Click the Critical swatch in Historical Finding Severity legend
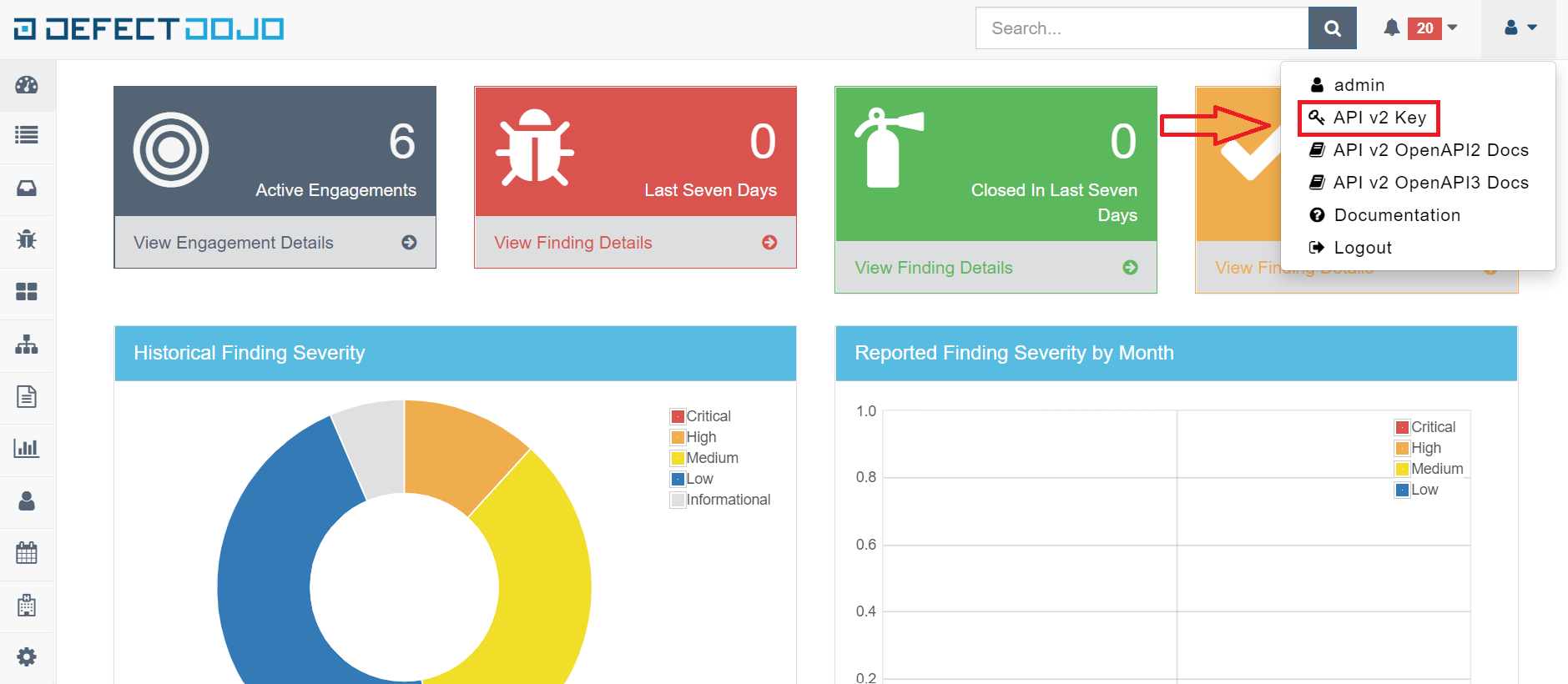Image resolution: width=1568 pixels, height=684 pixels. click(678, 416)
